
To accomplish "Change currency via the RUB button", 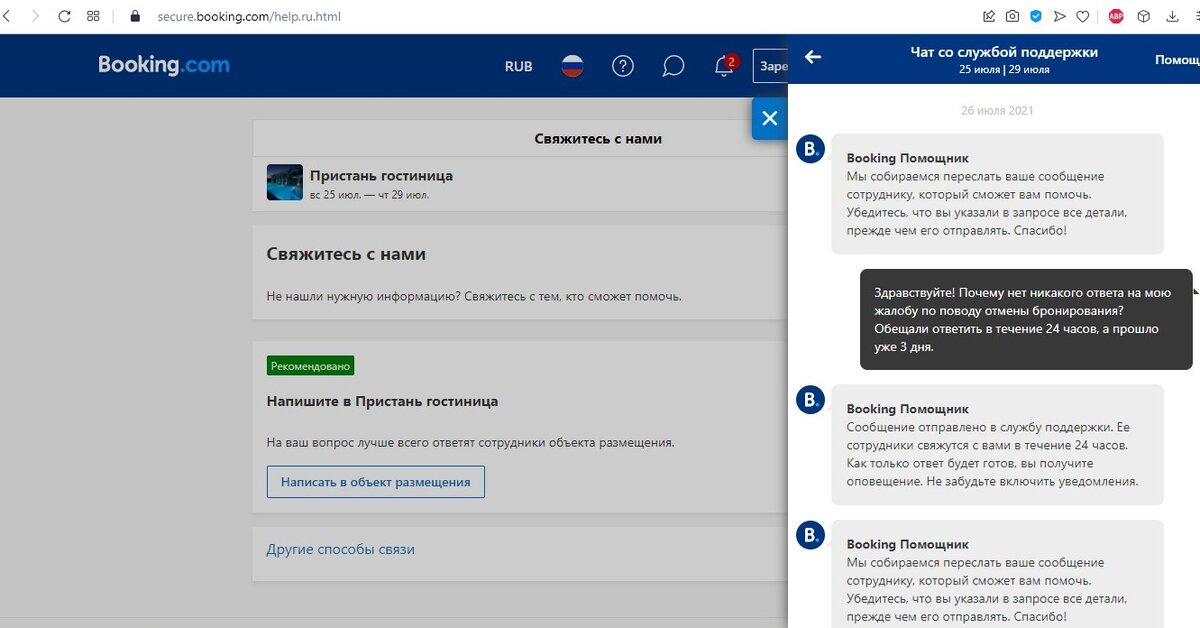I will coord(519,66).
